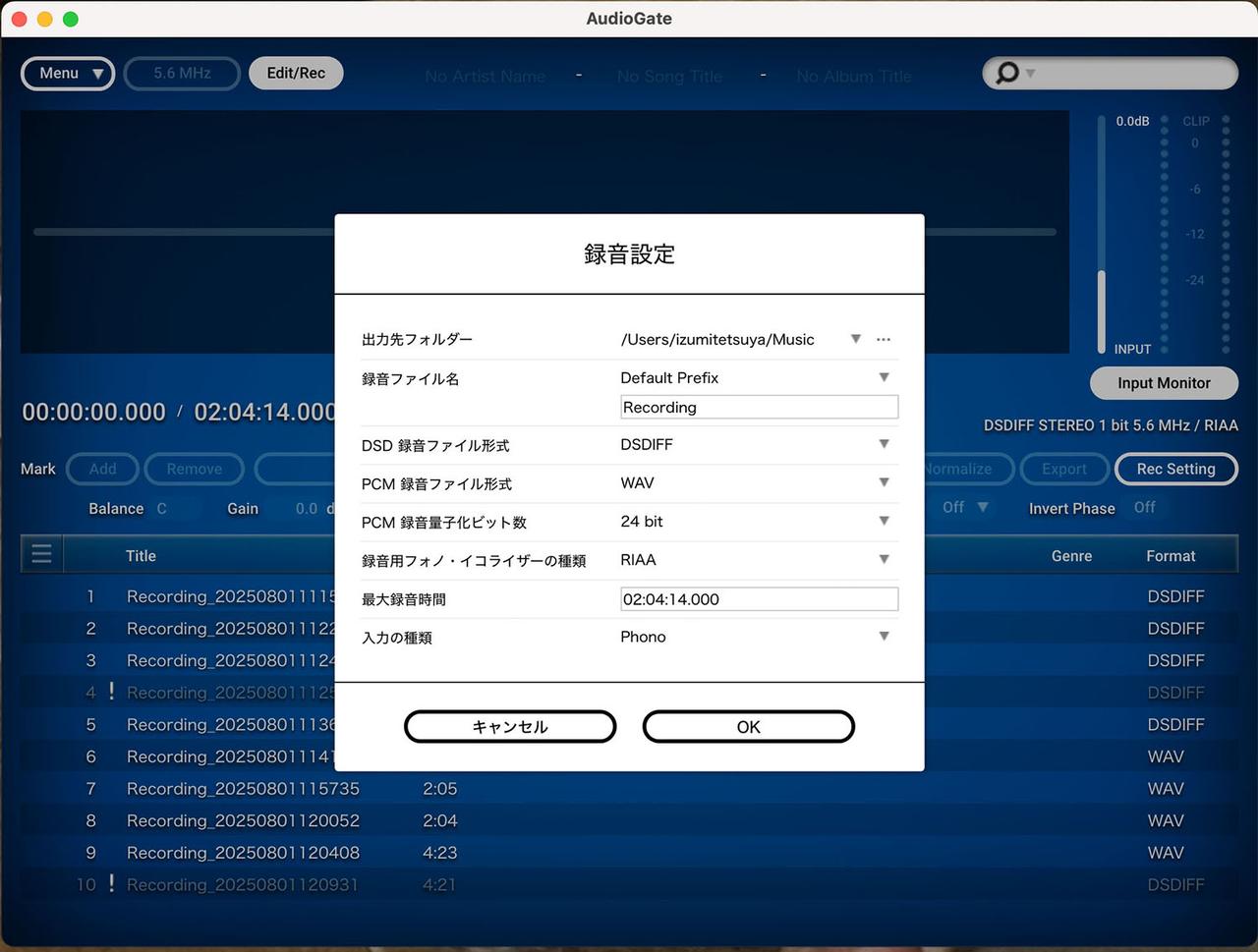Enable Input Monitor
Screen dimensions: 1258x952
click(x=1164, y=383)
